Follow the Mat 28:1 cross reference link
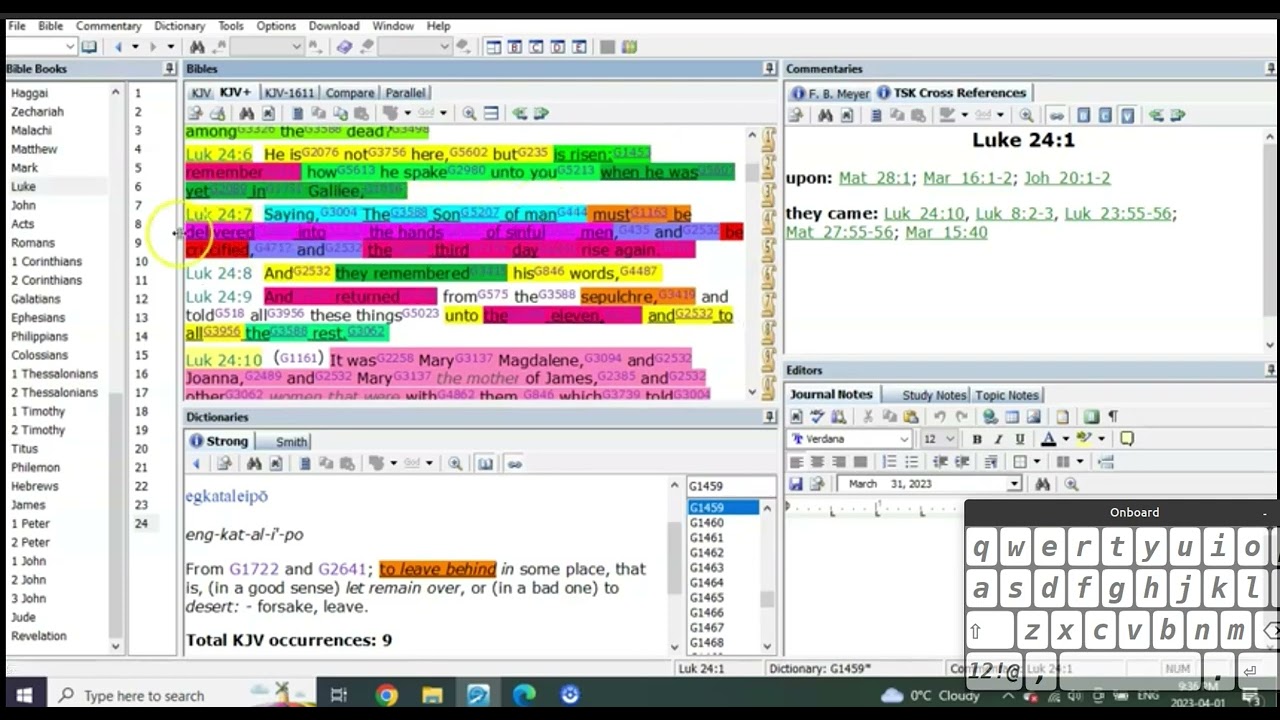1280x720 pixels. tap(875, 178)
